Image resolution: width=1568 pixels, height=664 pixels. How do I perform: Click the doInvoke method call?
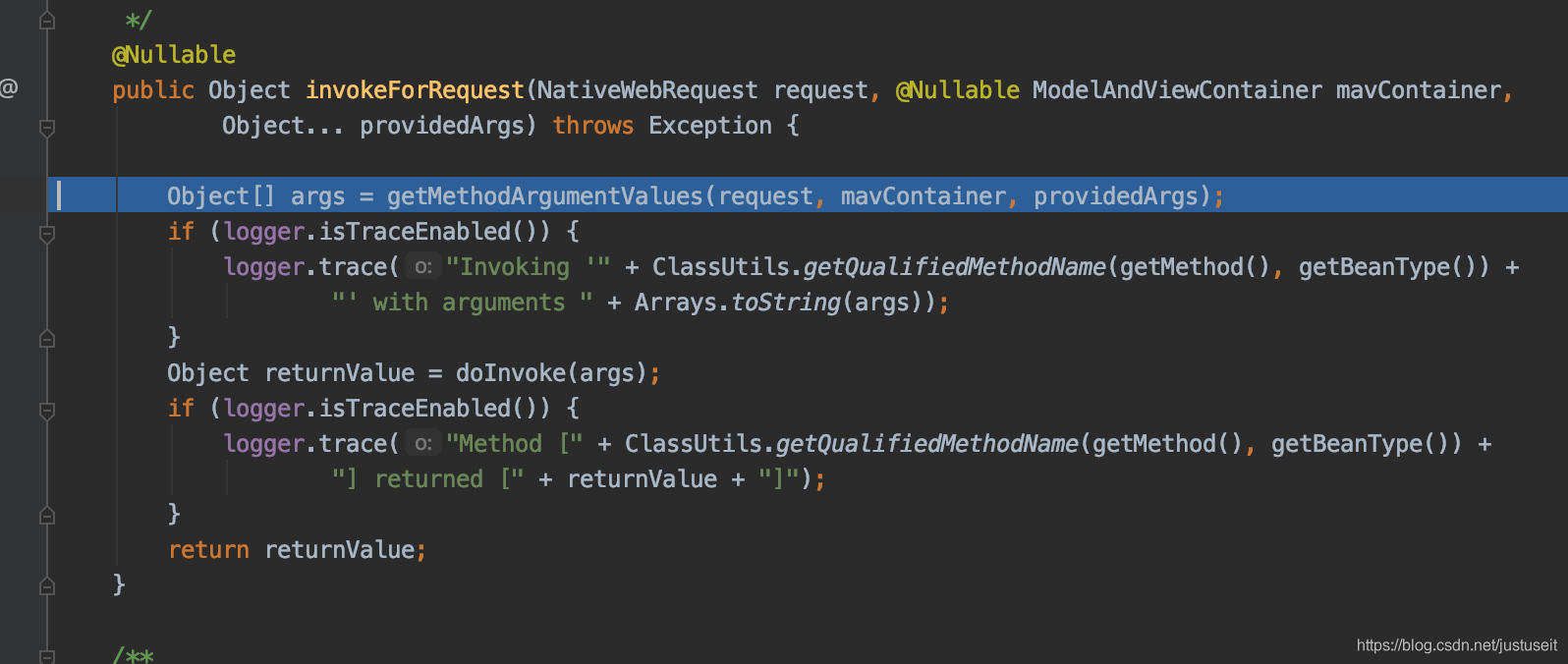tap(511, 373)
